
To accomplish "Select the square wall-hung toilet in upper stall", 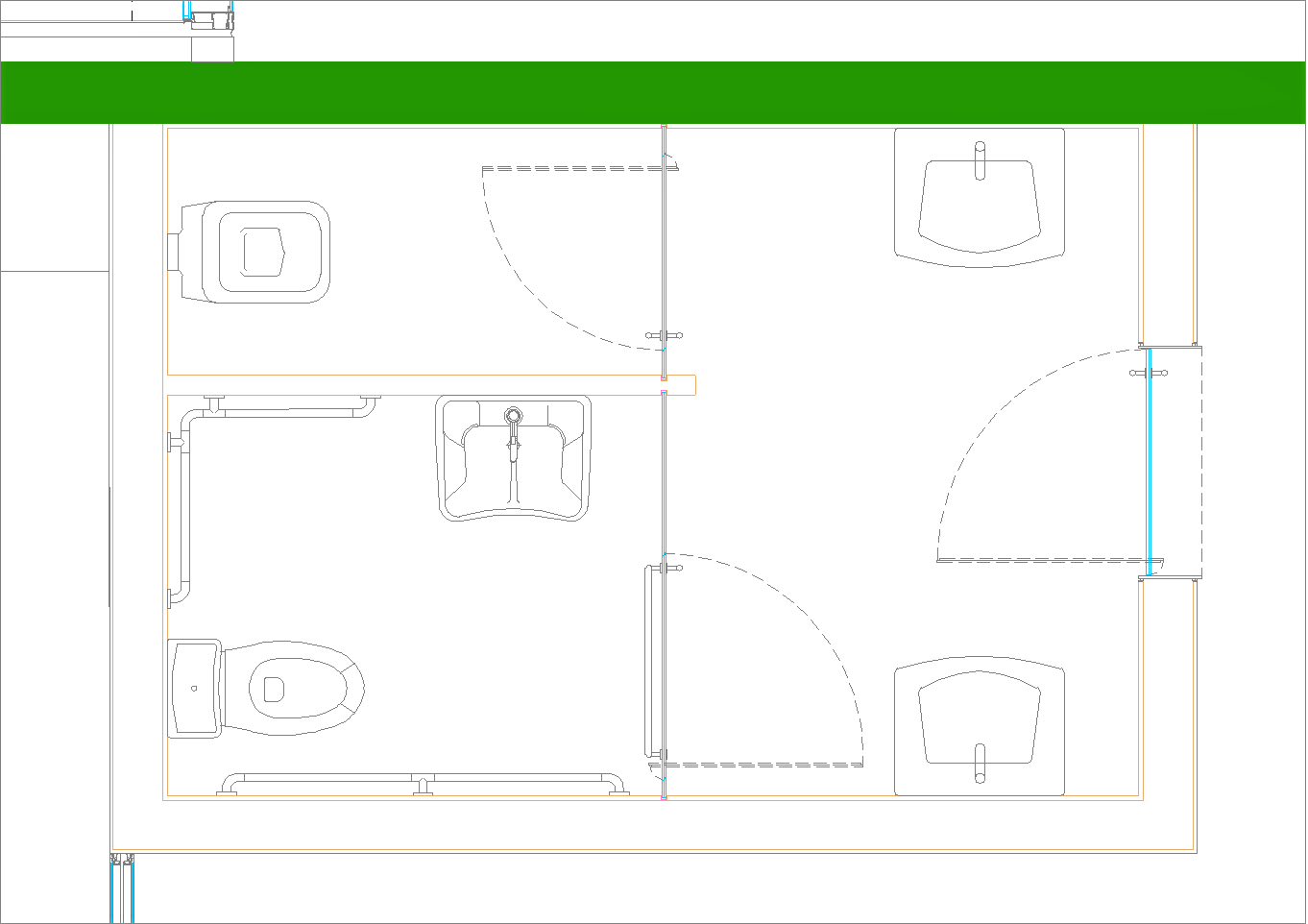I will pos(255,253).
